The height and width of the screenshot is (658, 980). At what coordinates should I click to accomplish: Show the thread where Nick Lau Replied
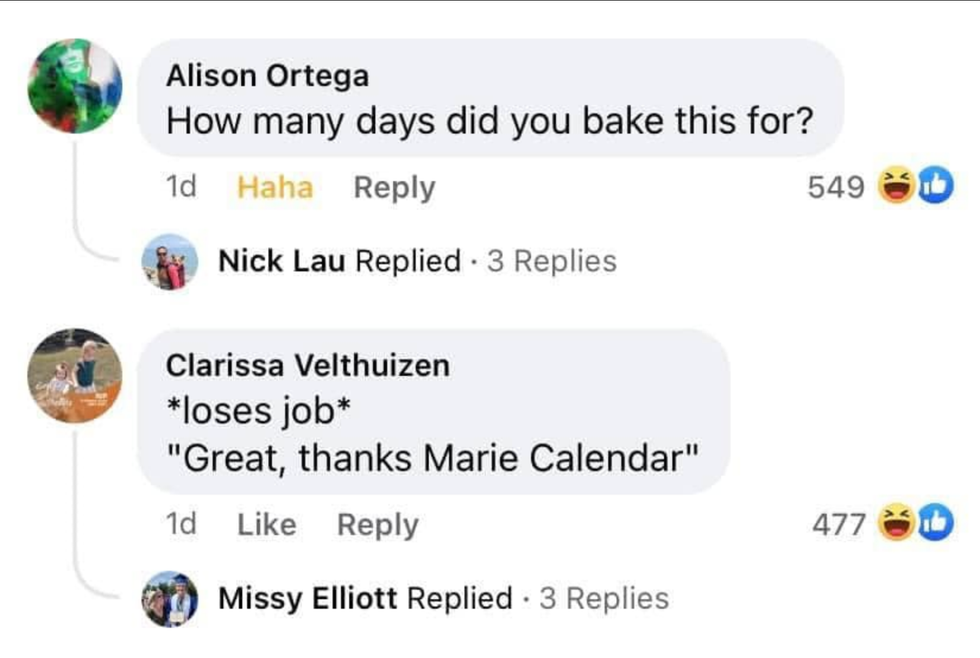pyautogui.click(x=338, y=262)
